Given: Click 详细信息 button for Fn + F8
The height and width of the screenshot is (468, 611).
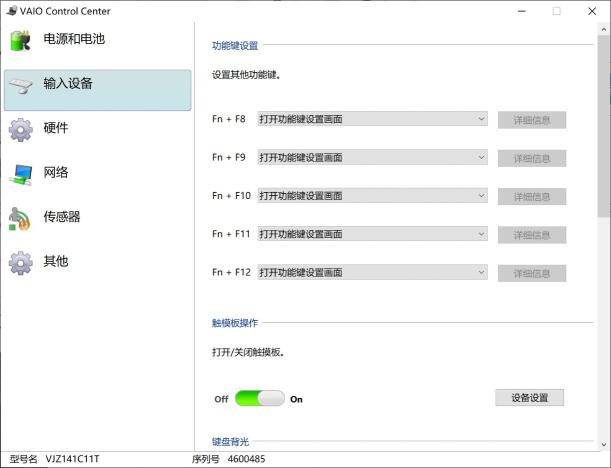Looking at the screenshot, I should [x=532, y=120].
